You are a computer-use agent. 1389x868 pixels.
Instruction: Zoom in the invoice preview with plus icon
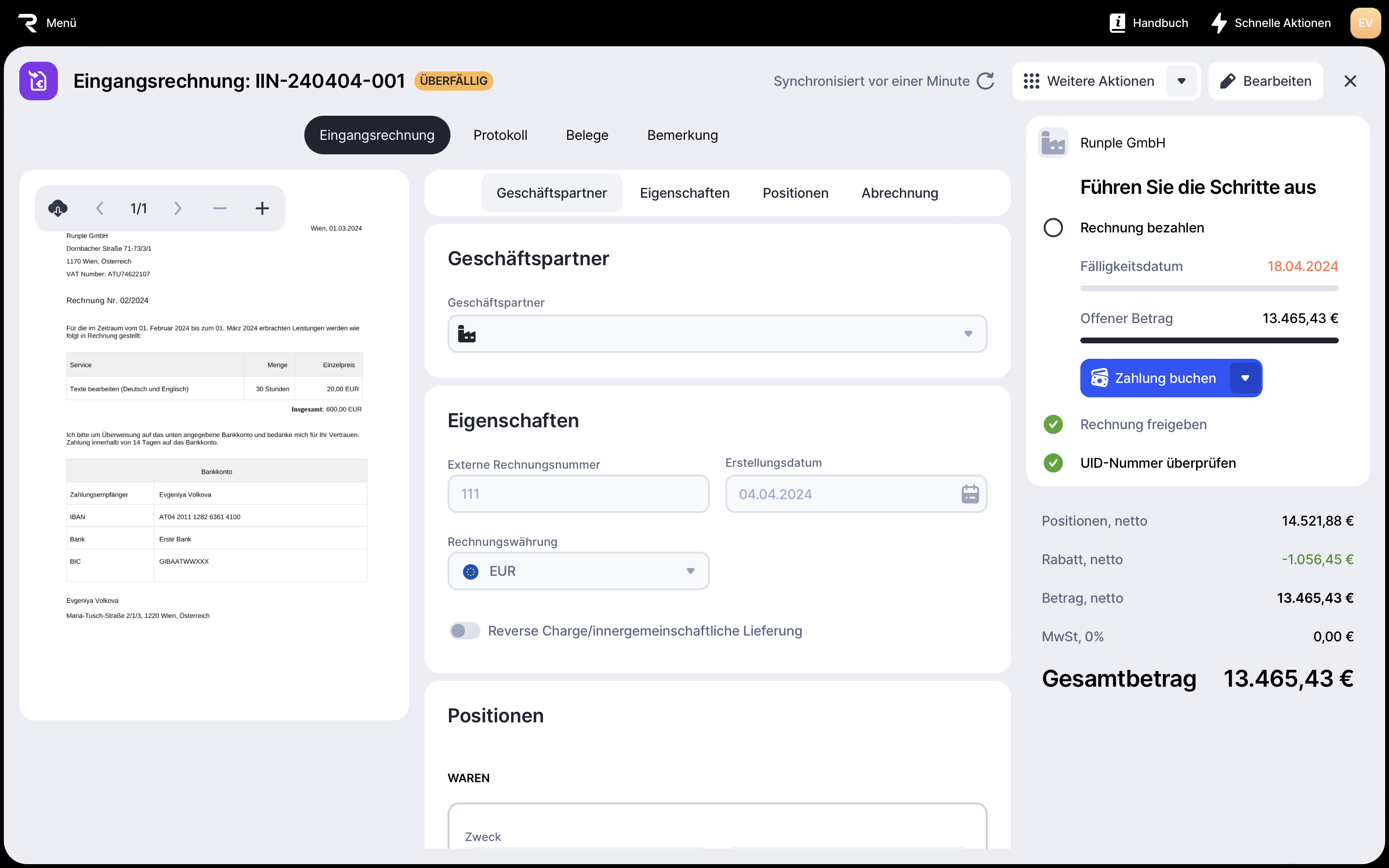262,208
